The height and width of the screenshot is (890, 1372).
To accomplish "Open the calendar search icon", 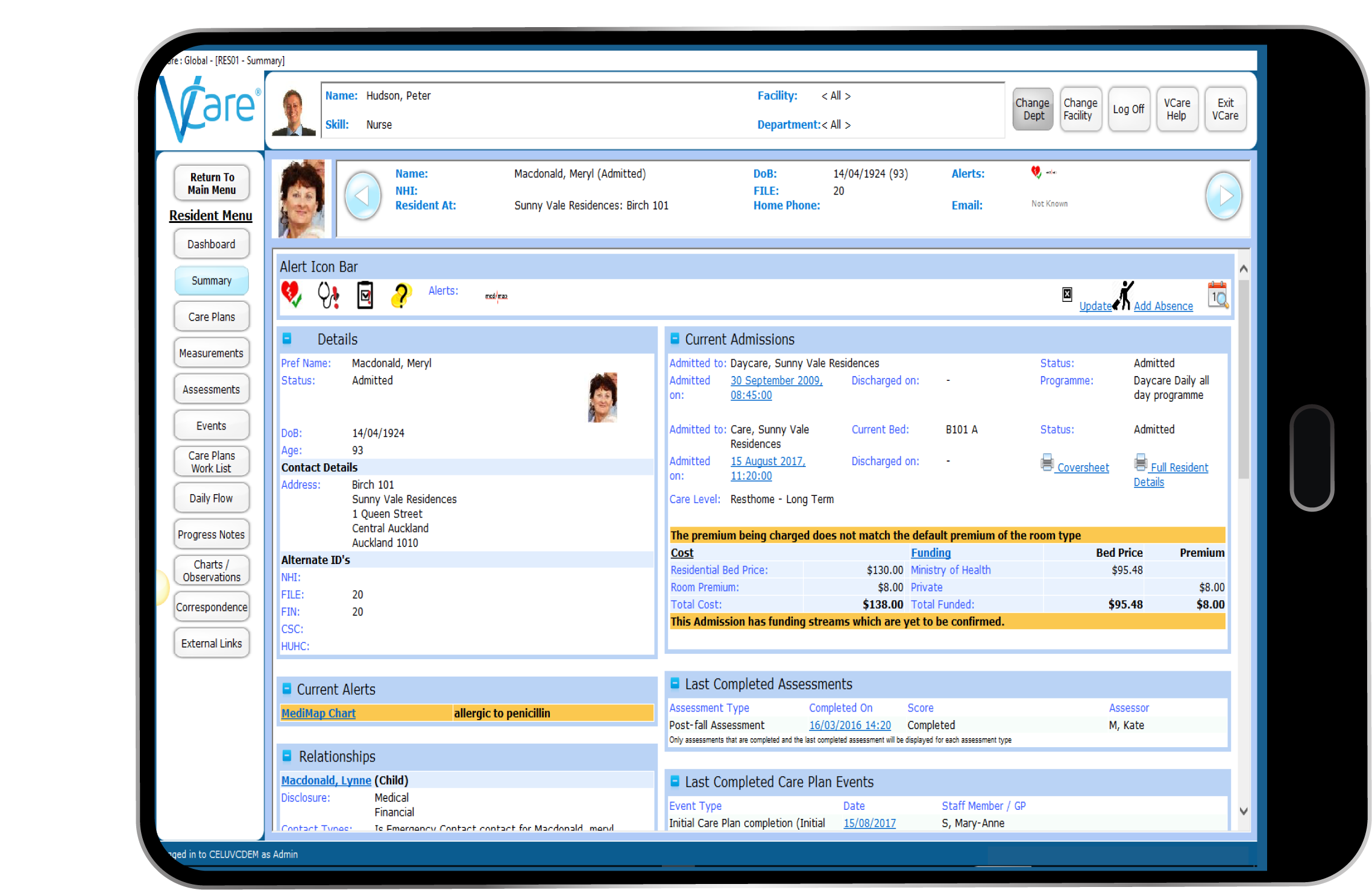I will pyautogui.click(x=1218, y=295).
